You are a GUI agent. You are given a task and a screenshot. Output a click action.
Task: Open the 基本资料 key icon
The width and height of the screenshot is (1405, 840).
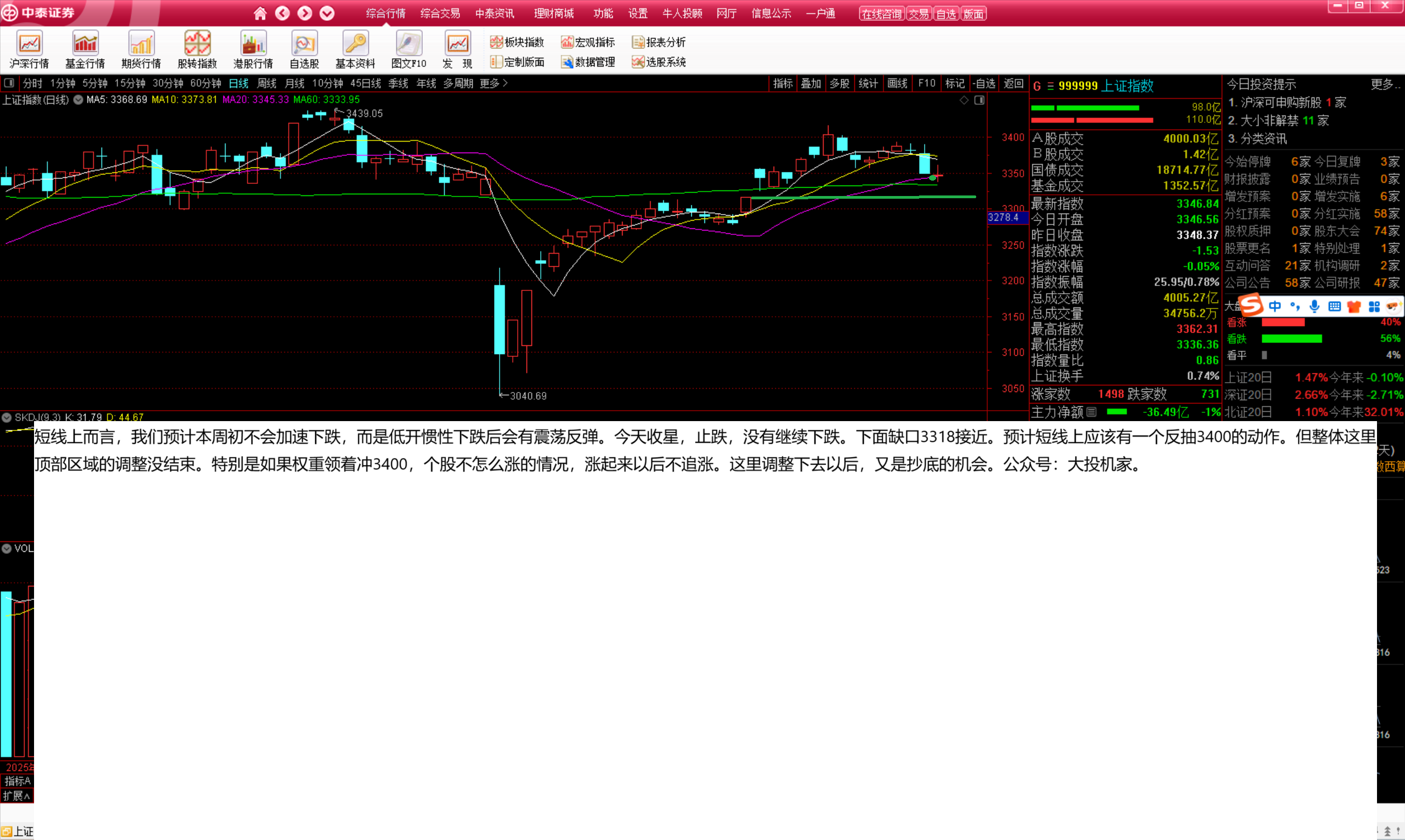click(x=355, y=50)
